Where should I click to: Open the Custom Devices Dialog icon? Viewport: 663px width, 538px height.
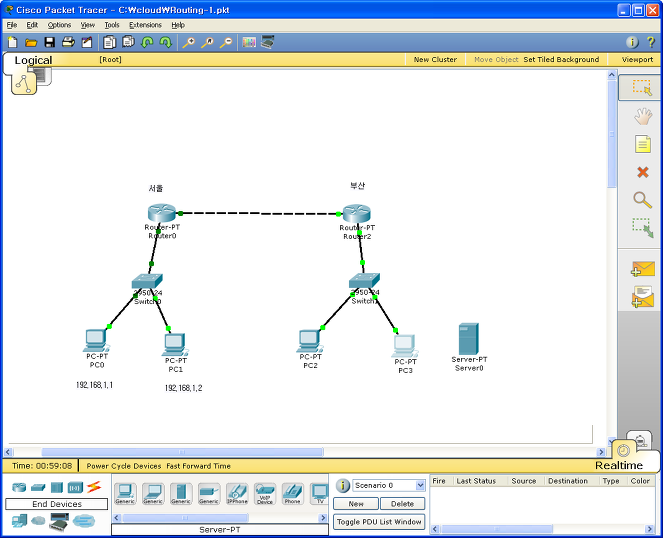coord(268,42)
